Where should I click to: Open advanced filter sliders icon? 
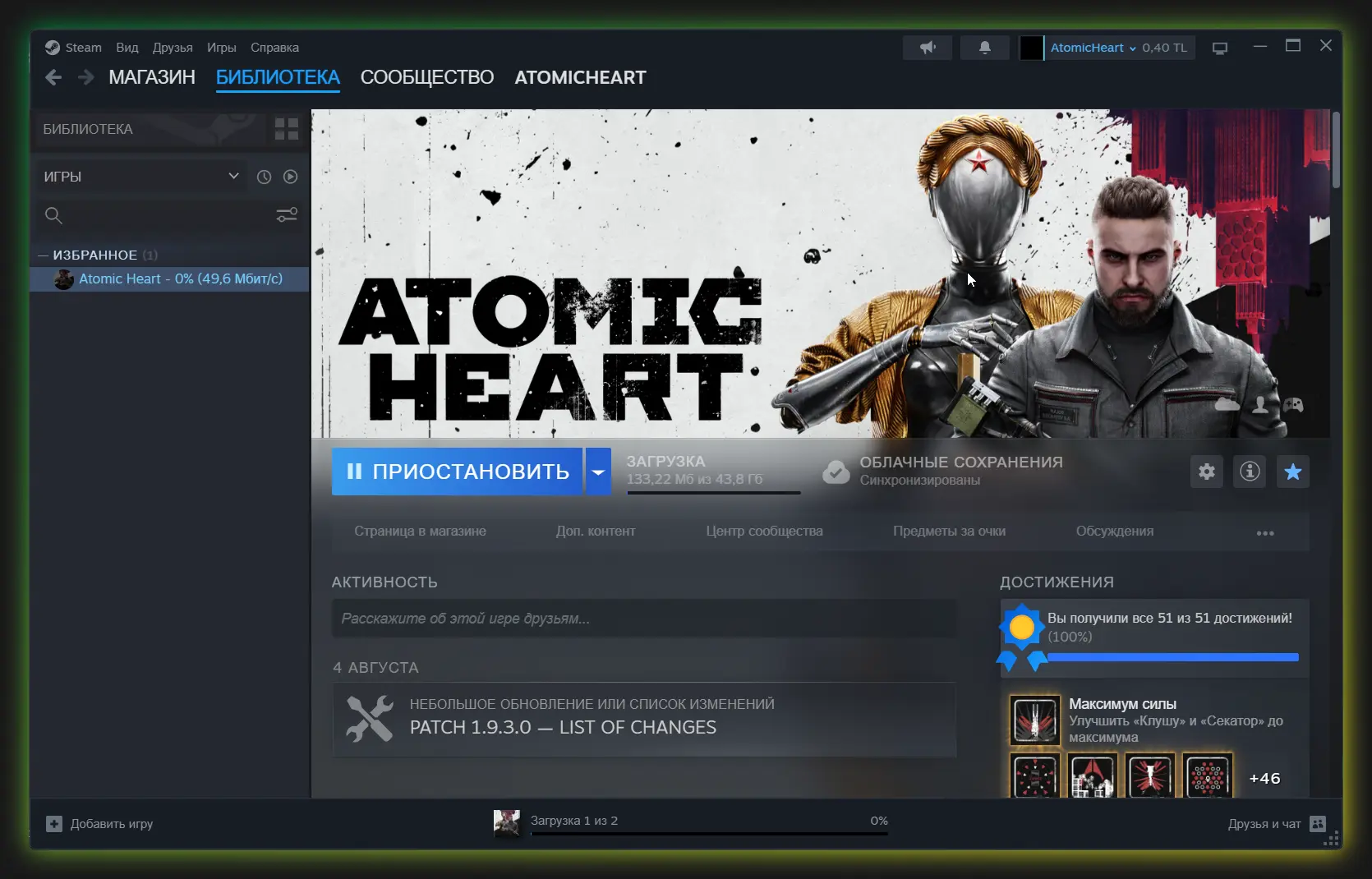click(x=287, y=215)
